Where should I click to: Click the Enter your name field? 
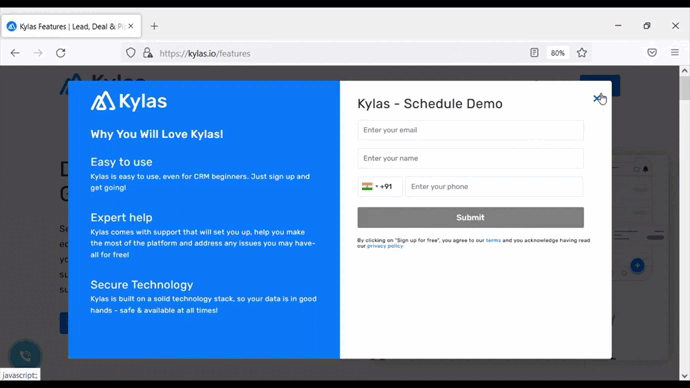point(470,158)
